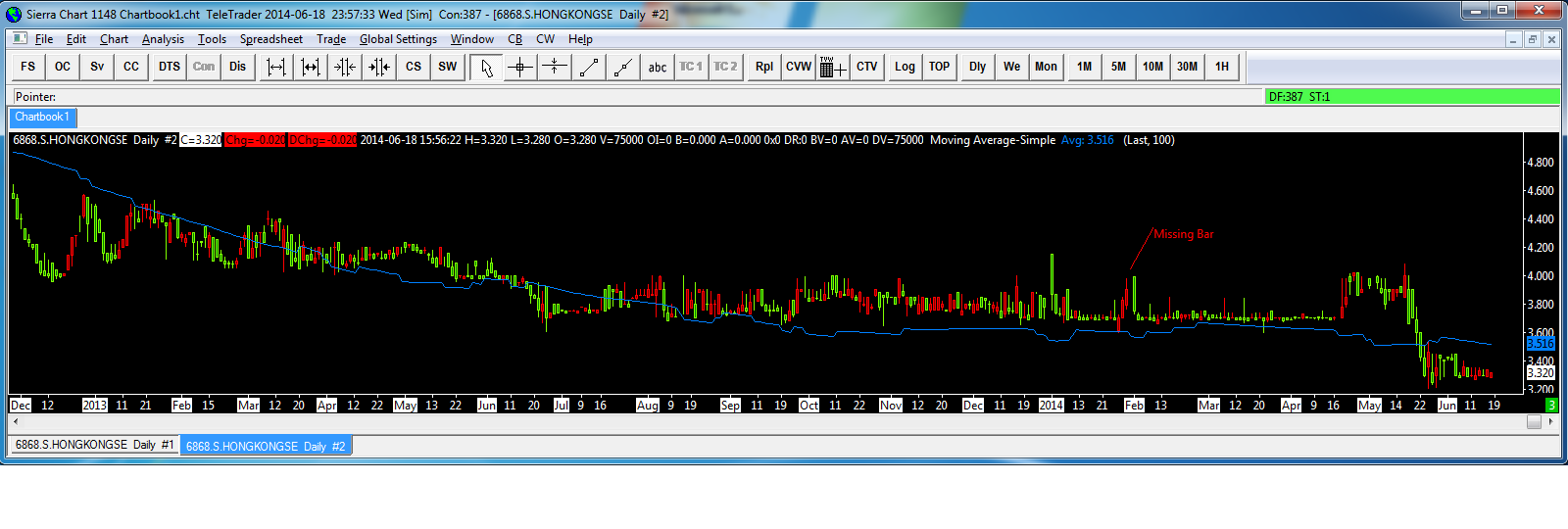Click the CTV toolbar button
Viewport: 1568px width, 529px height.
point(867,67)
